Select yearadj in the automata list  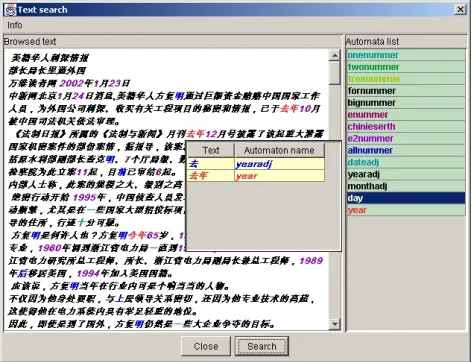click(406, 174)
